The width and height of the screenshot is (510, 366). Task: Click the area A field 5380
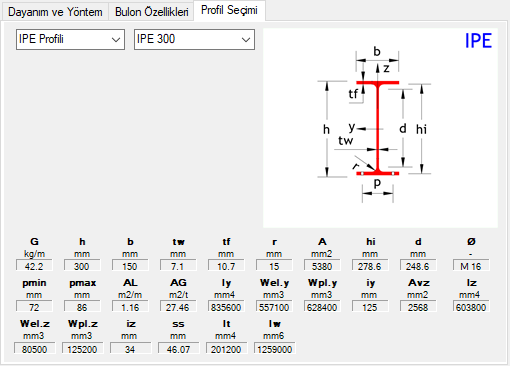[322, 266]
